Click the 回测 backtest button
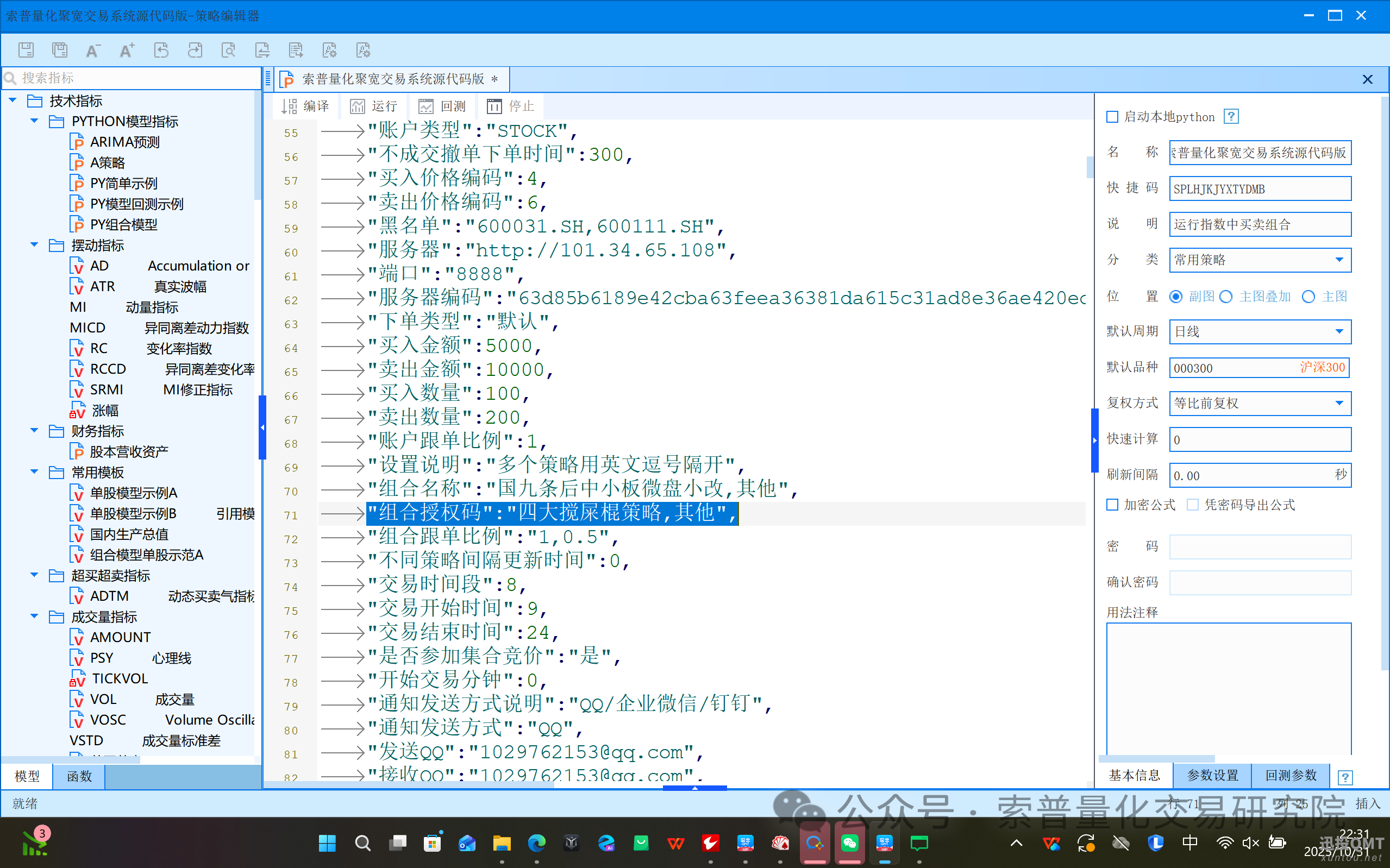 442,106
